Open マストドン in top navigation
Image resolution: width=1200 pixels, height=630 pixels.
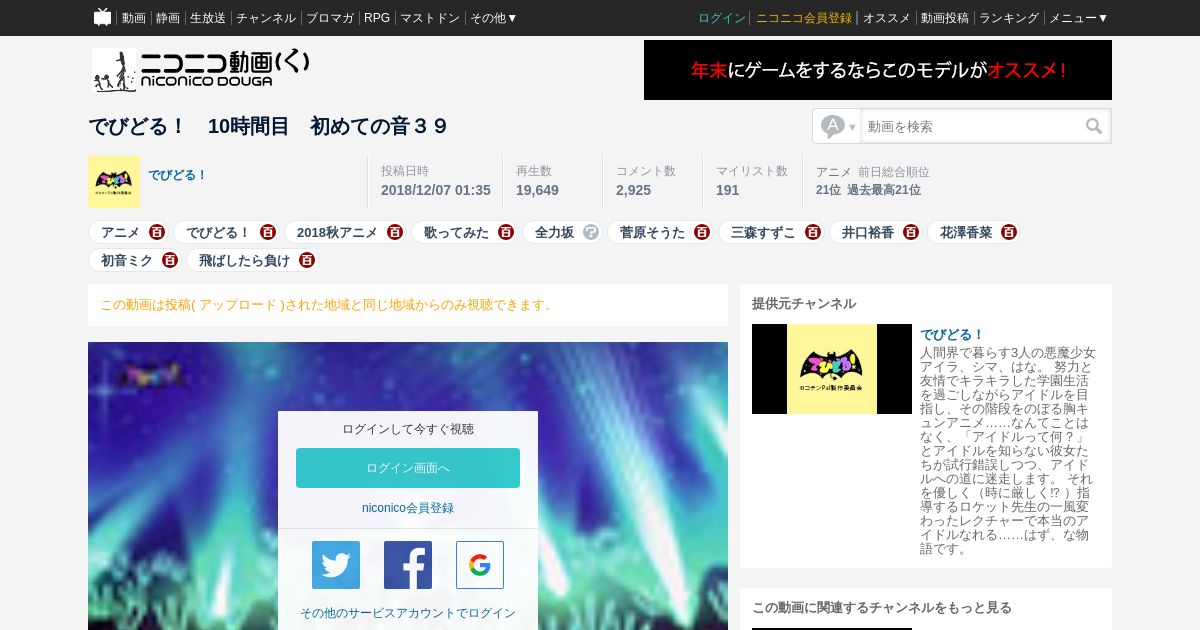[x=430, y=18]
